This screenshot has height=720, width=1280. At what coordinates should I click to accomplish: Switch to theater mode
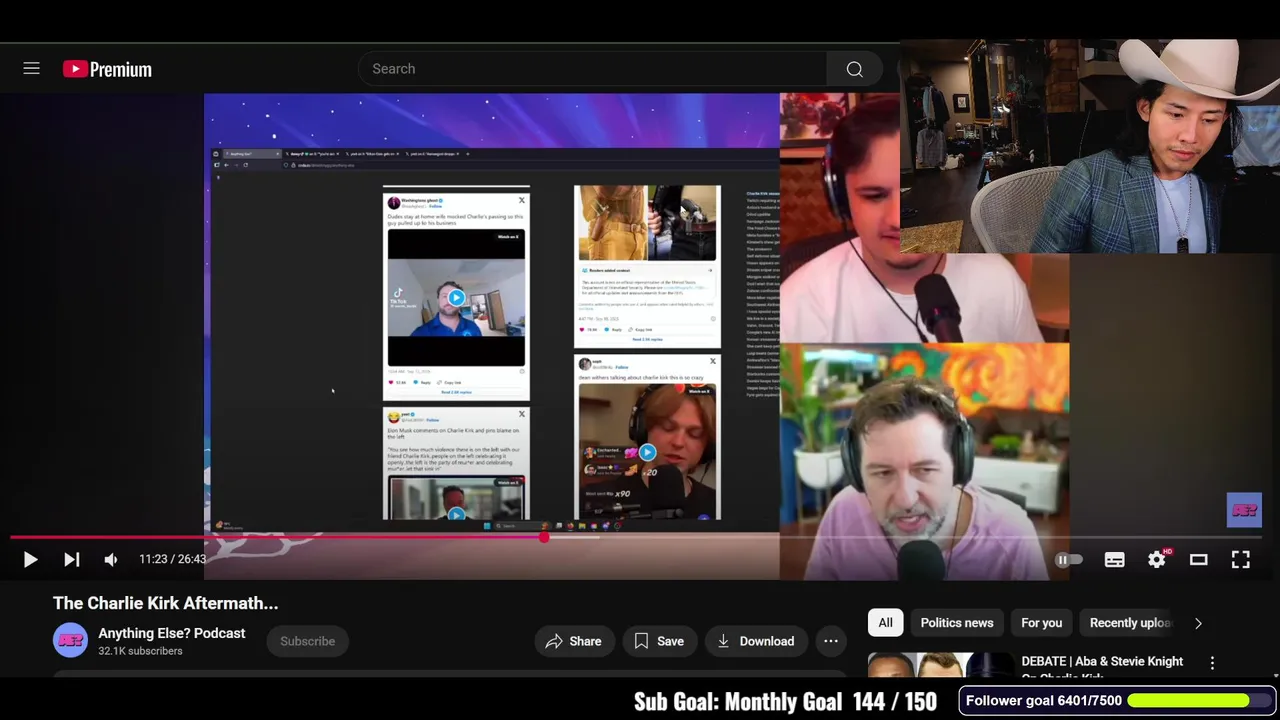click(1198, 560)
